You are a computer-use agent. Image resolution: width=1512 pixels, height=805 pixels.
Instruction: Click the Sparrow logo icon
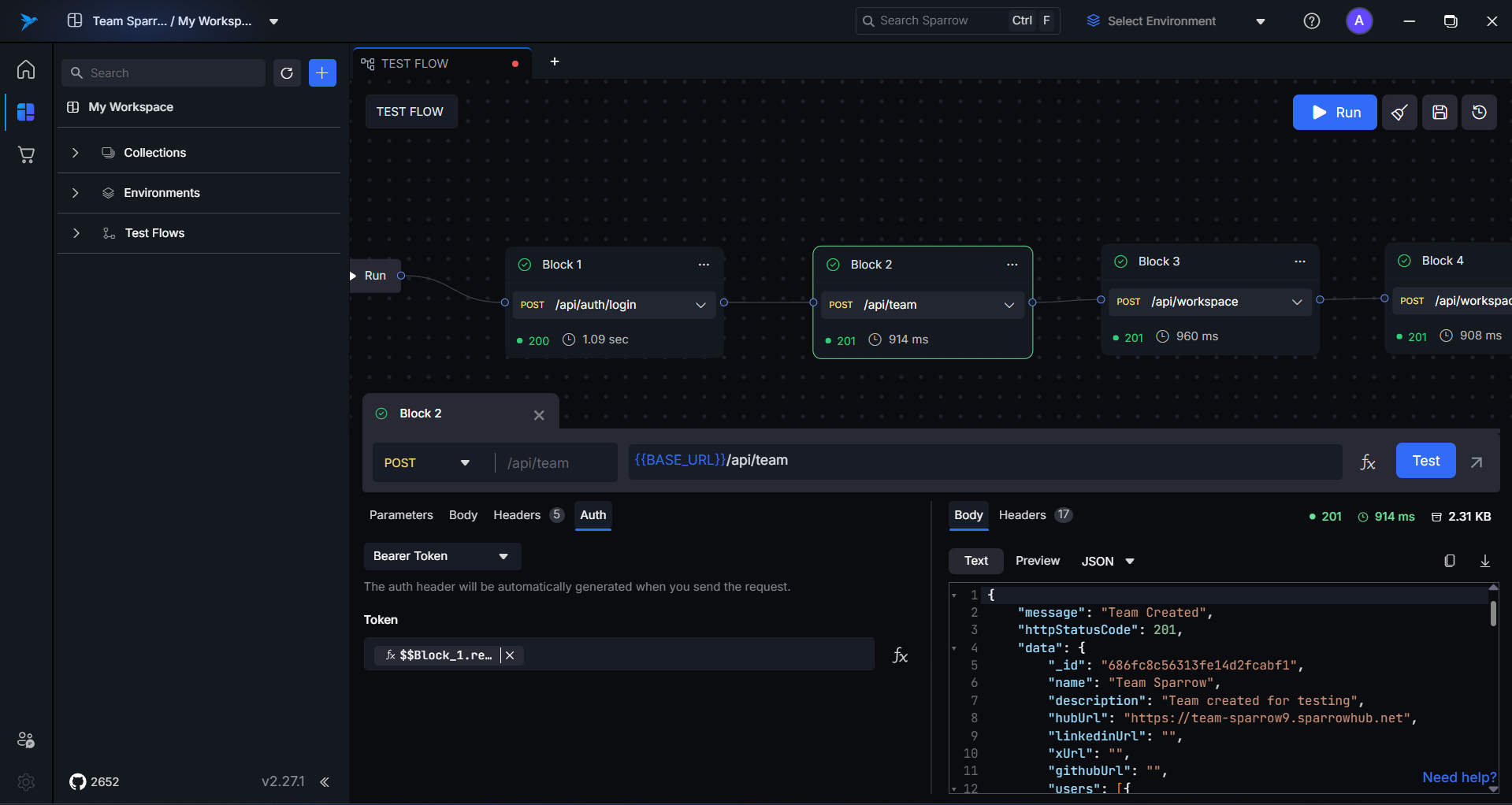(28, 21)
